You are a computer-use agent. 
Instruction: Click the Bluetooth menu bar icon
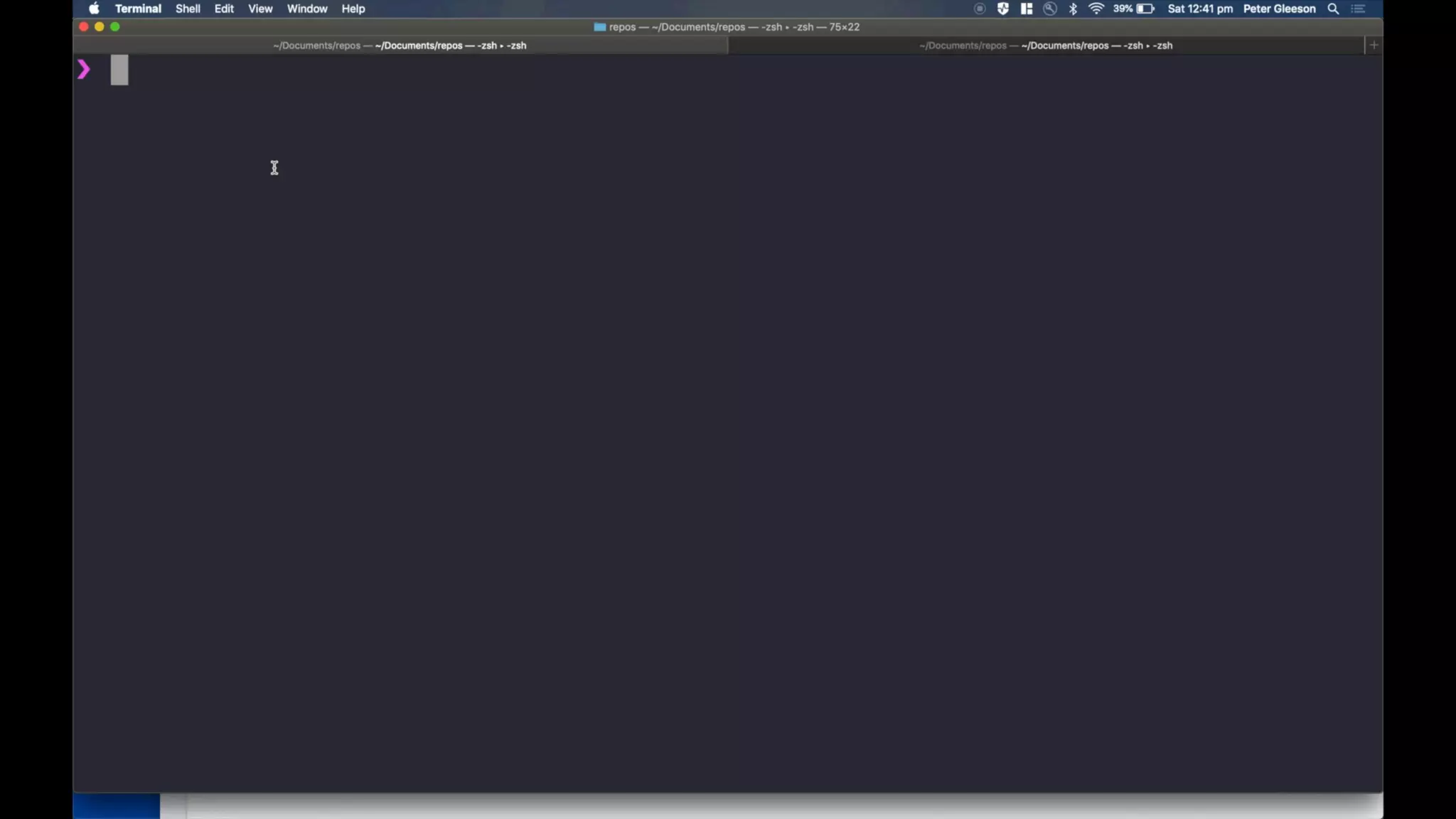pyautogui.click(x=1073, y=9)
